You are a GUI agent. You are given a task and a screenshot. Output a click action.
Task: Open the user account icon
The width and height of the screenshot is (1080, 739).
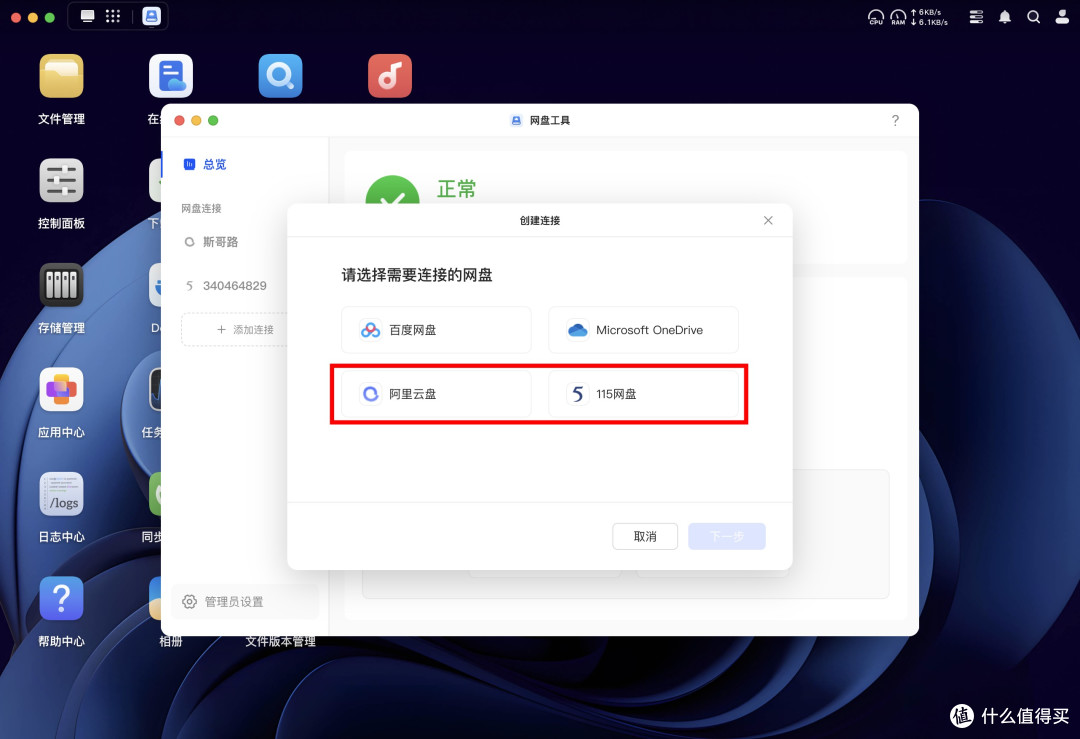point(1062,17)
